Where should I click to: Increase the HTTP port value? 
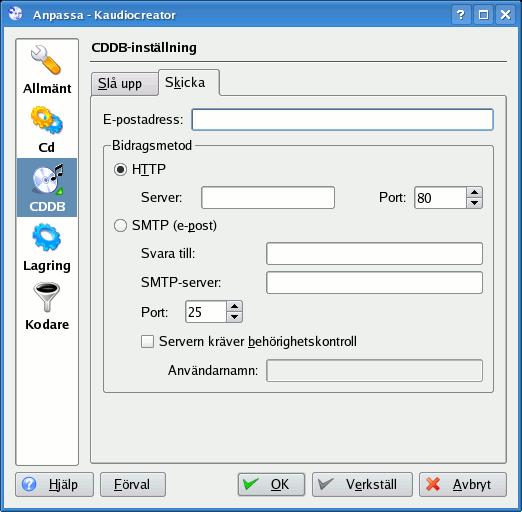click(474, 192)
